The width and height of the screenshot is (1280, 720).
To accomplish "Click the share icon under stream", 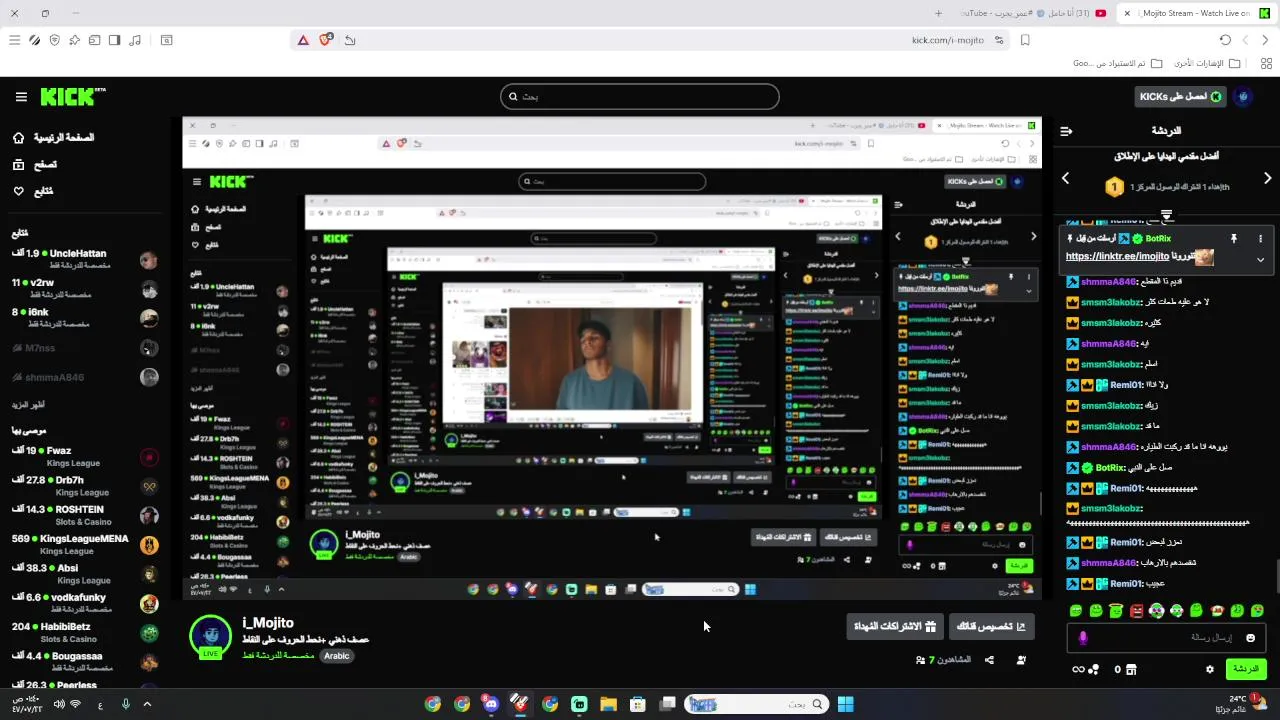I will click(x=989, y=660).
